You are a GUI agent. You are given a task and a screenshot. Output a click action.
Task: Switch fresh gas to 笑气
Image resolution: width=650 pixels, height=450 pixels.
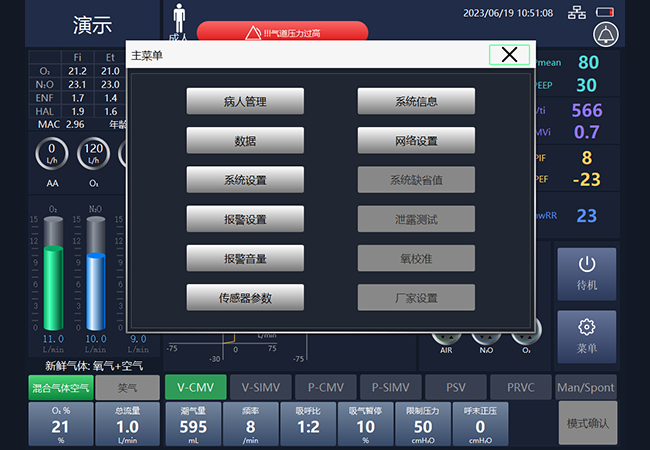click(128, 388)
